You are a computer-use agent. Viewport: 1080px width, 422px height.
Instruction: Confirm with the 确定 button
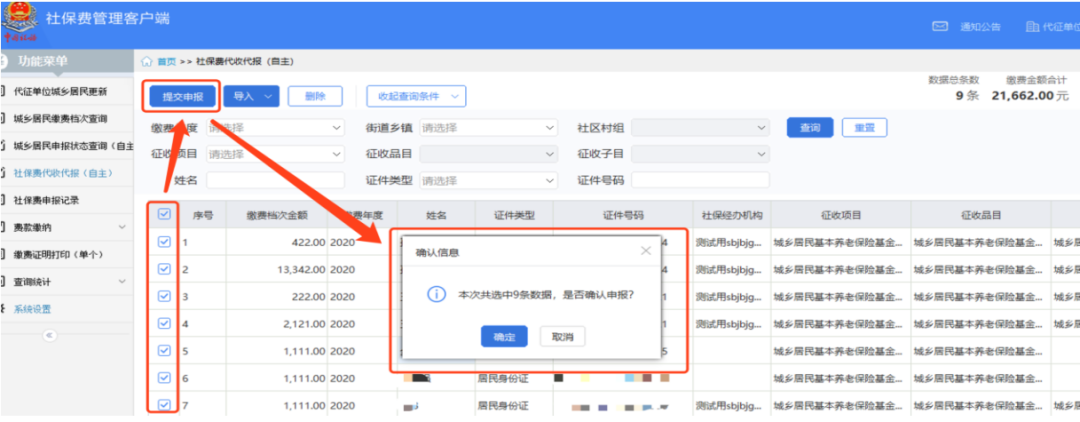pyautogui.click(x=504, y=337)
